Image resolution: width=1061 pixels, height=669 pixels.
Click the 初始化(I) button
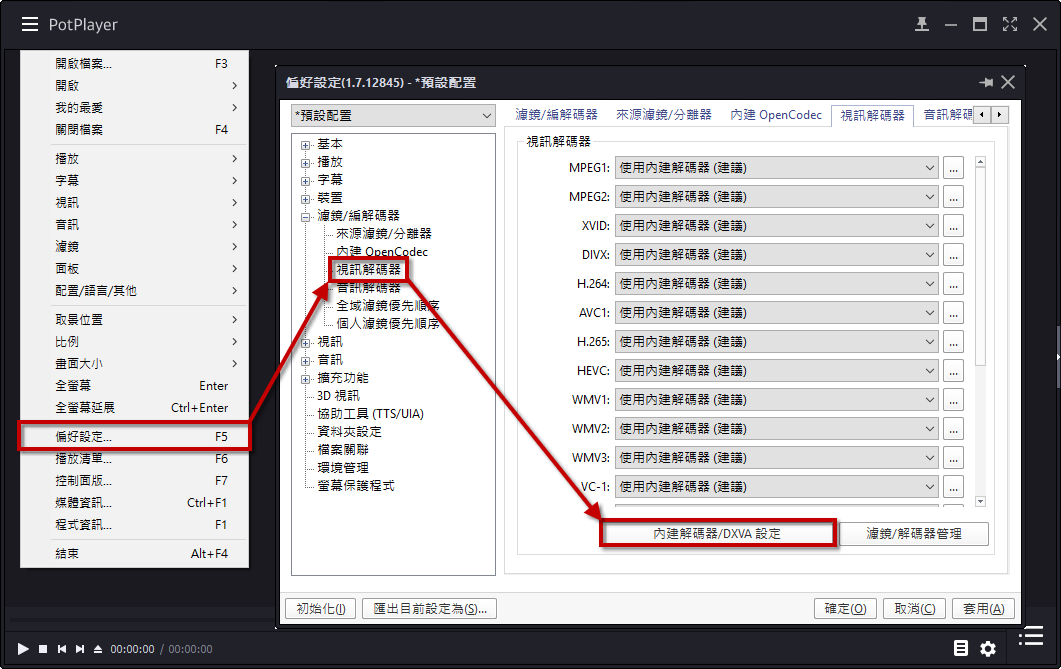click(x=321, y=609)
